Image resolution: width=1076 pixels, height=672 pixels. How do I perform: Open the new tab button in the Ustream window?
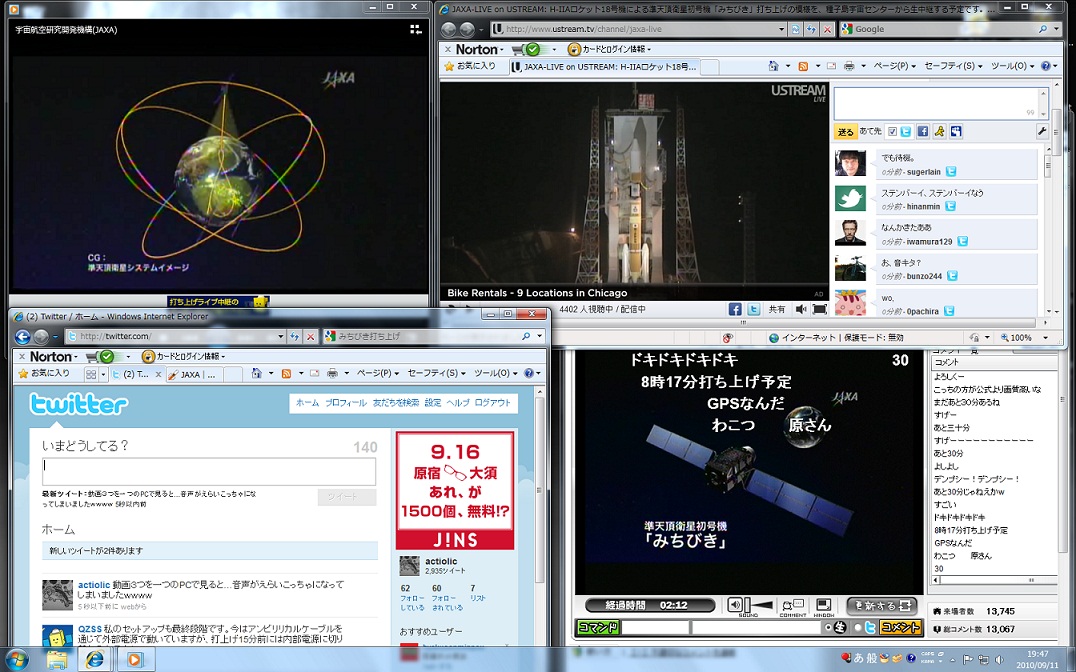pyautogui.click(x=710, y=67)
